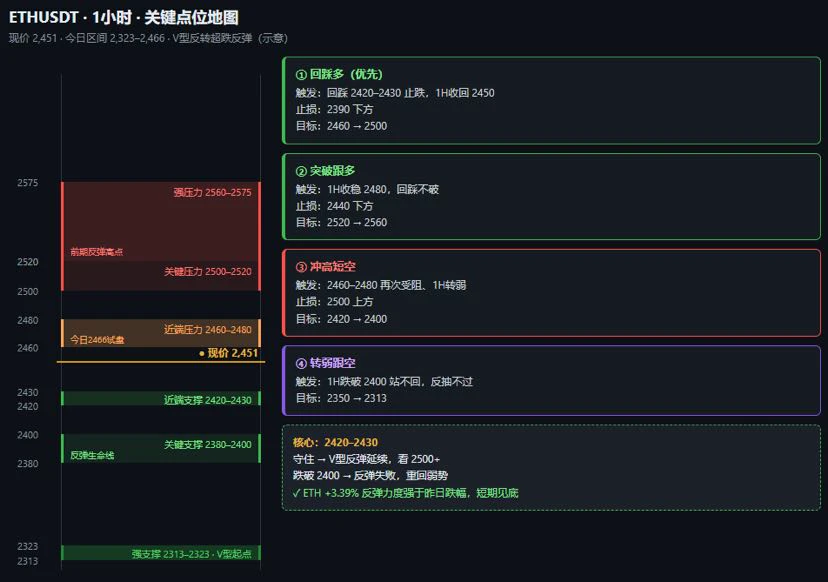Click the line "目标：2460 → 2500"

[x=341, y=126]
